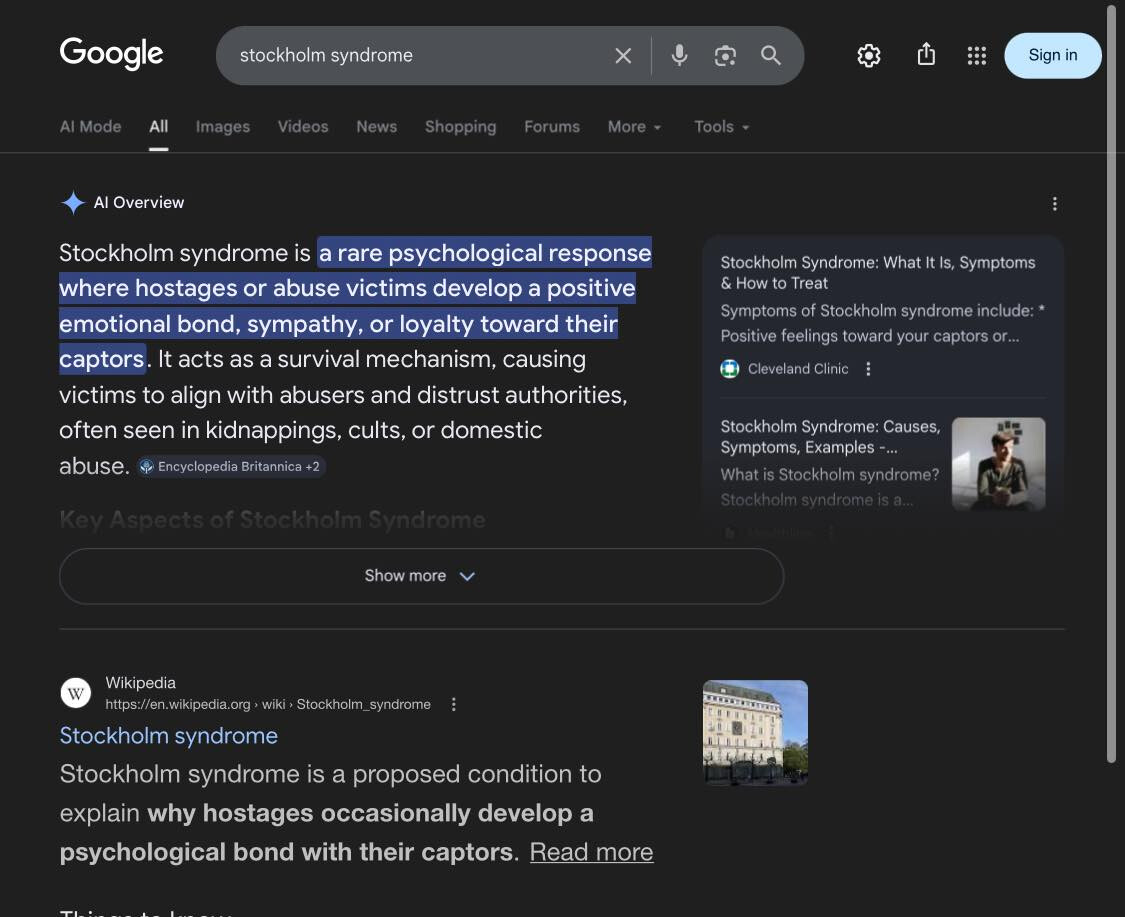Screen dimensions: 1125x917
Task: Open AI Overview three-dot options menu
Action: (x=1054, y=204)
